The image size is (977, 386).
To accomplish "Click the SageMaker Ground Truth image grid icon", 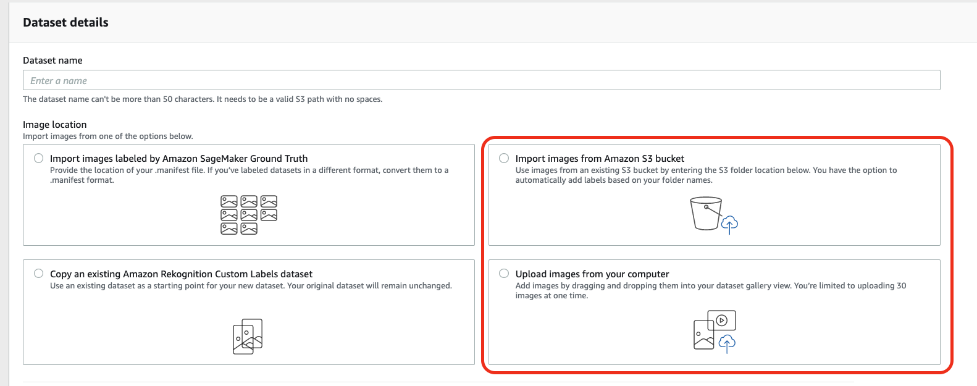I will coord(249,215).
